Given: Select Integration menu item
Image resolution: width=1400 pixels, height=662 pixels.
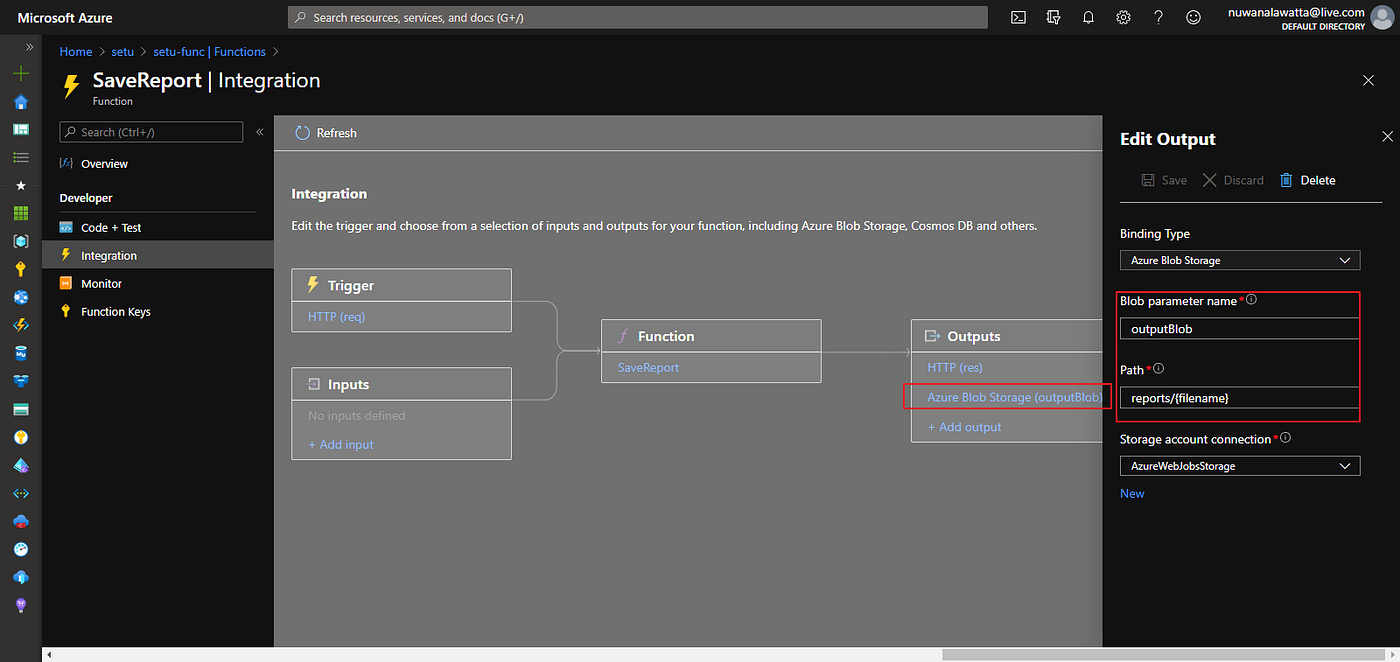Looking at the screenshot, I should [157, 256].
